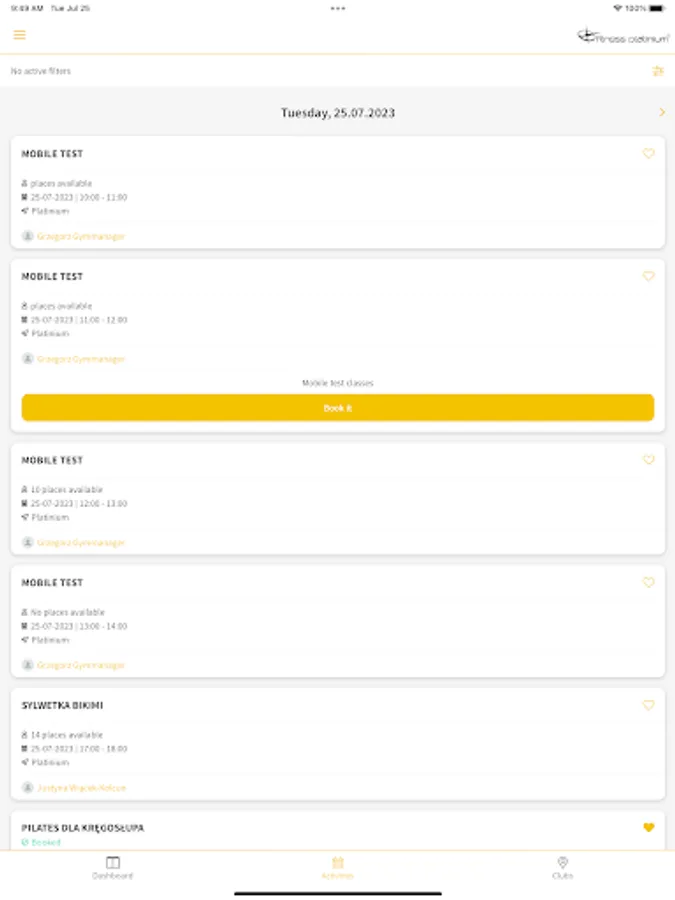Favorite the 11:00 MOBILE TEST class
675x900 pixels.
(648, 276)
